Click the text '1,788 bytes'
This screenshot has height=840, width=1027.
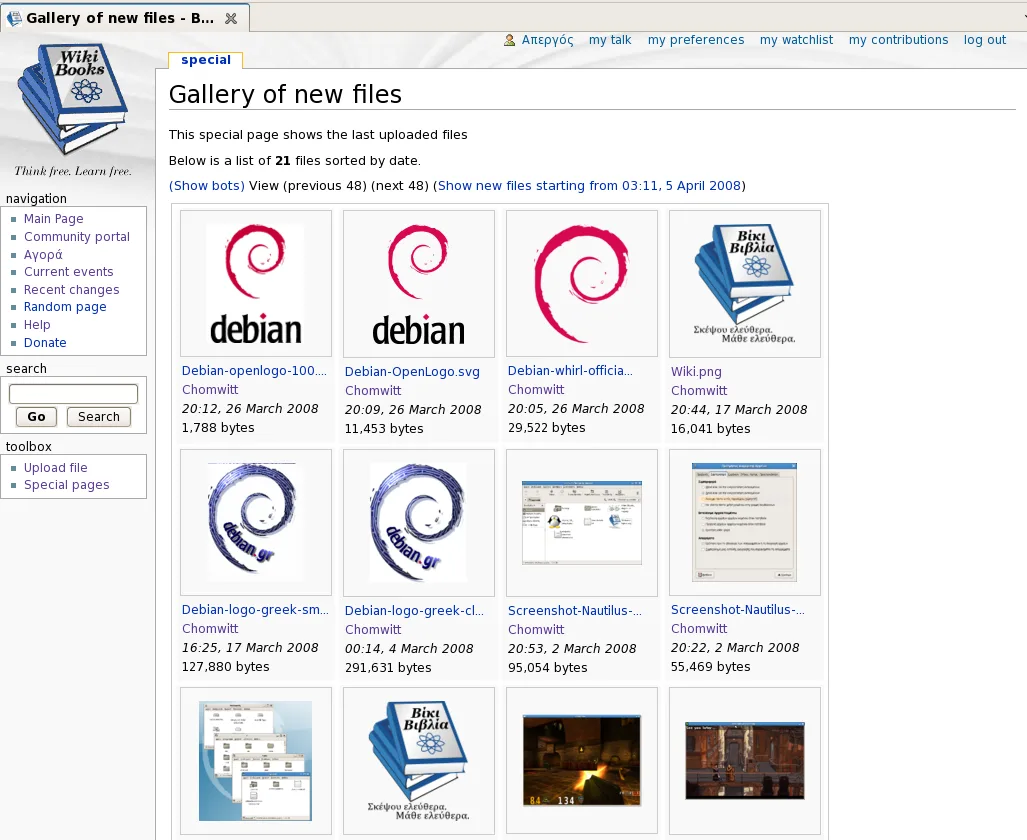coord(218,427)
